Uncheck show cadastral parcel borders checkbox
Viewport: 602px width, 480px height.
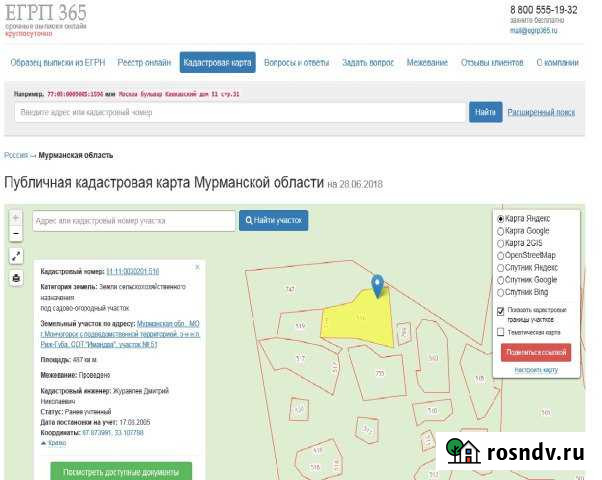click(x=500, y=311)
